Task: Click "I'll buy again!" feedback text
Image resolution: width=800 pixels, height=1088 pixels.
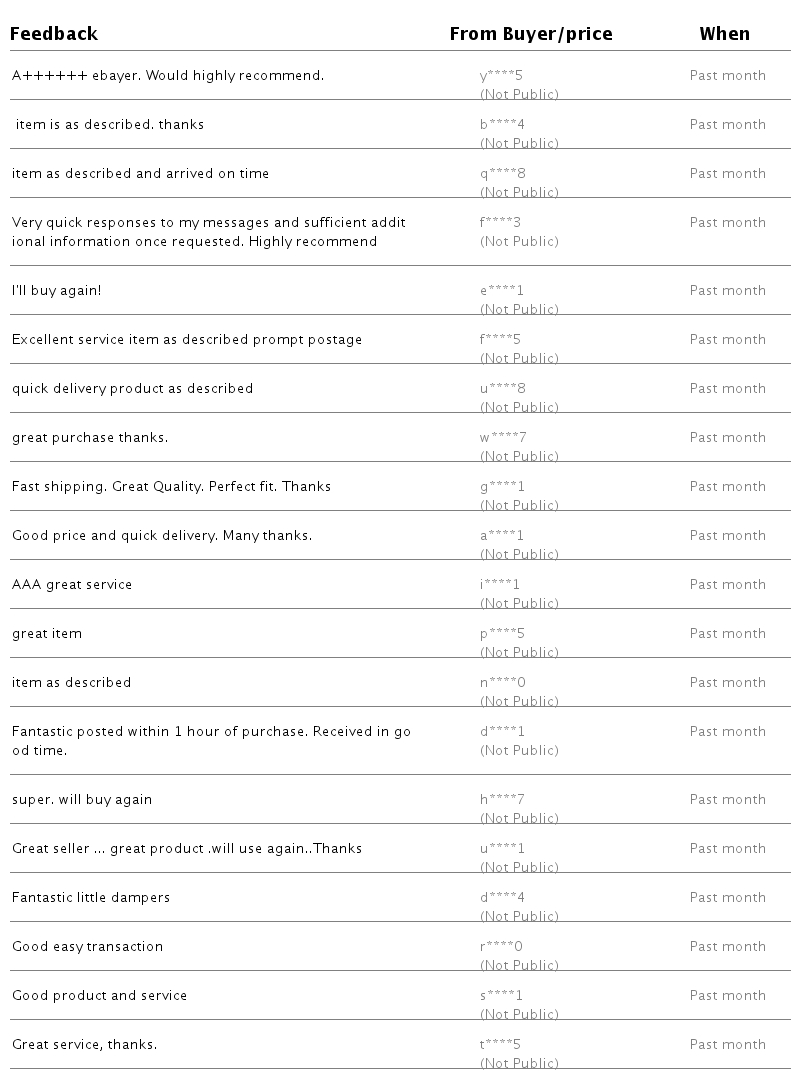Action: click(x=57, y=291)
